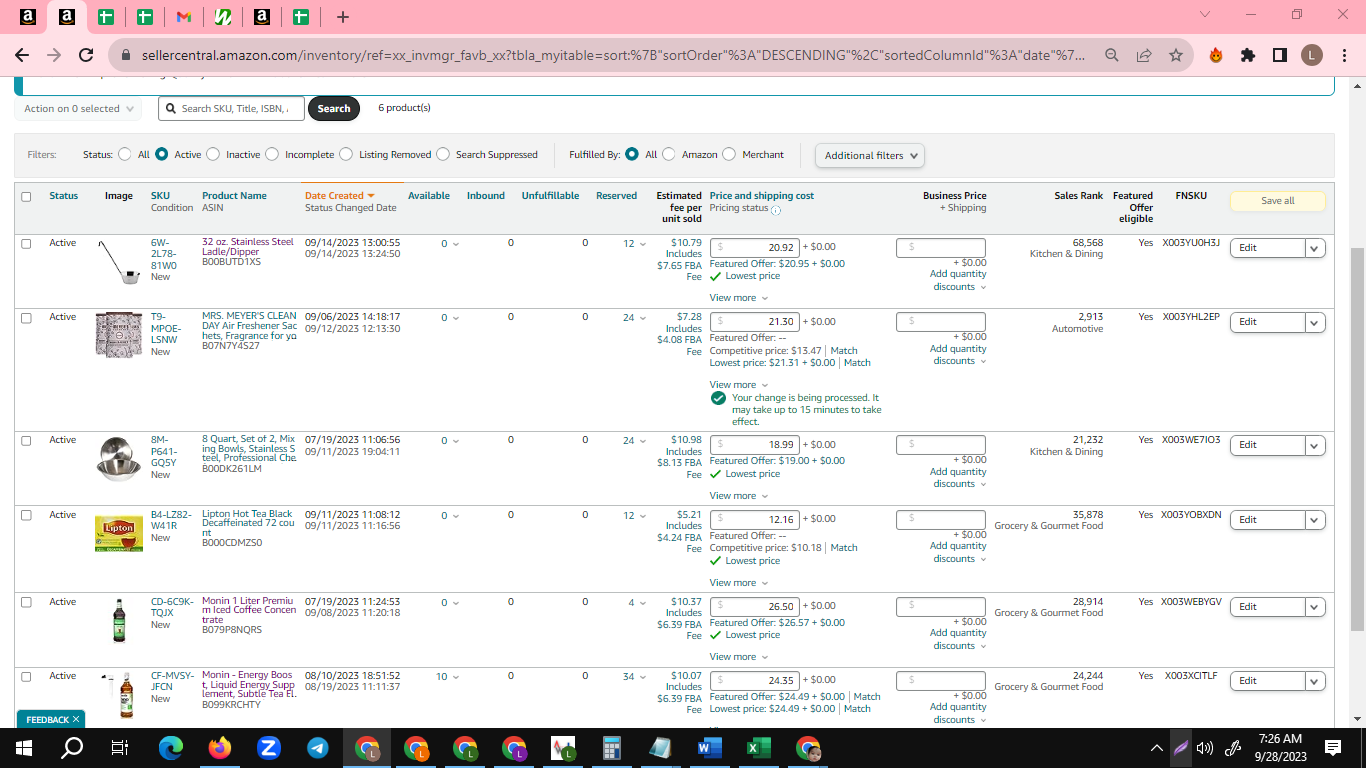Click the zoom magnifier in the address bar

1112,56
